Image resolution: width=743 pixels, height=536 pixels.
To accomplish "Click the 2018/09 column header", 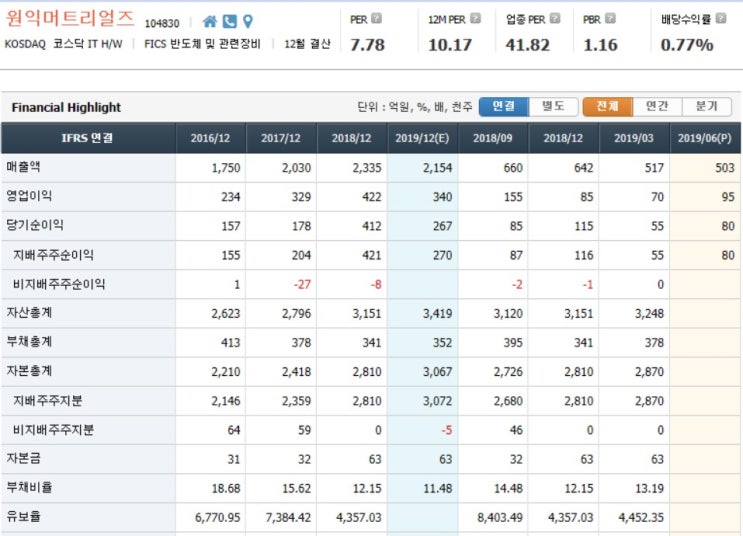I will tap(493, 138).
